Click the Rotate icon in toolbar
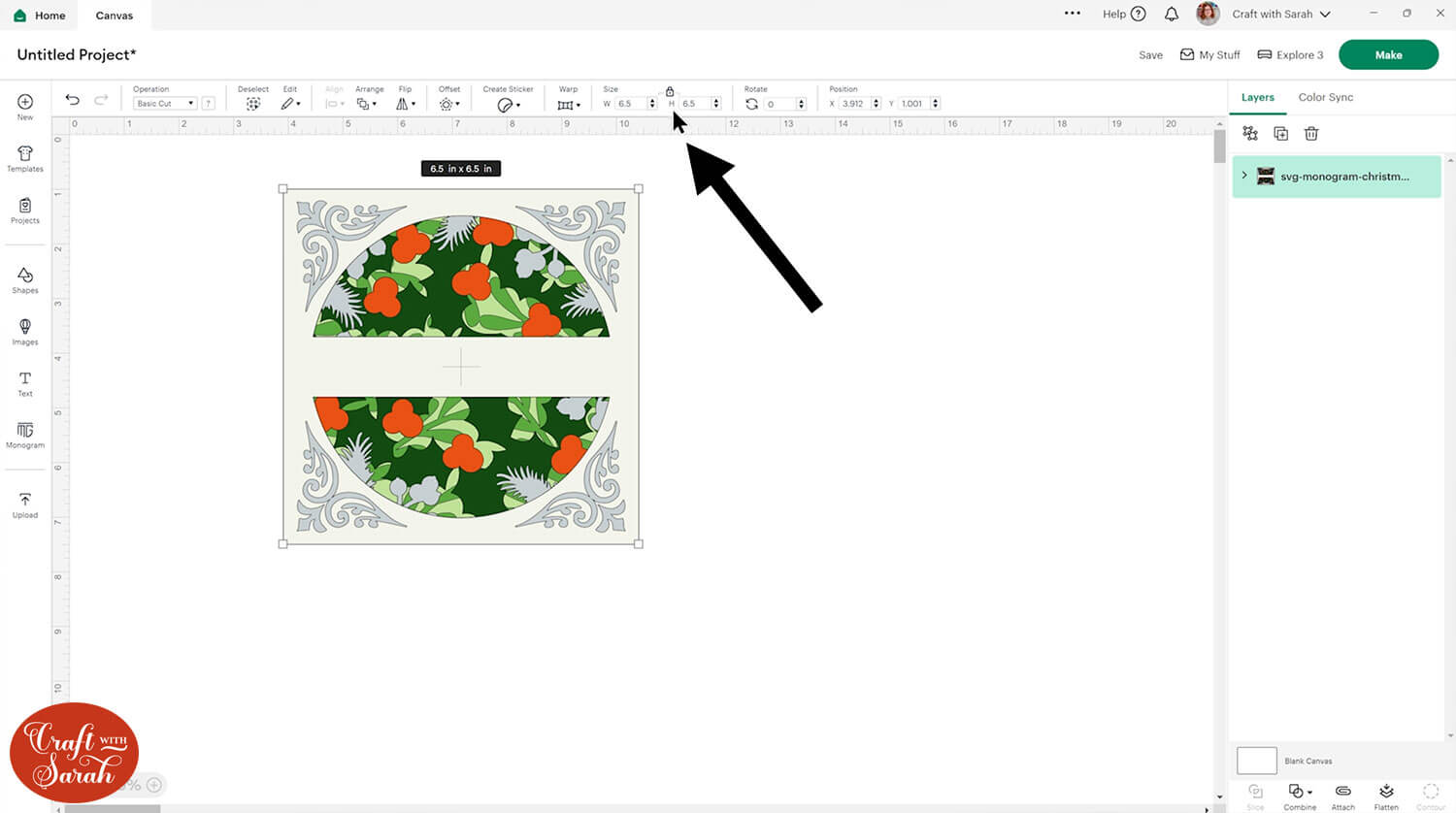 pyautogui.click(x=751, y=104)
